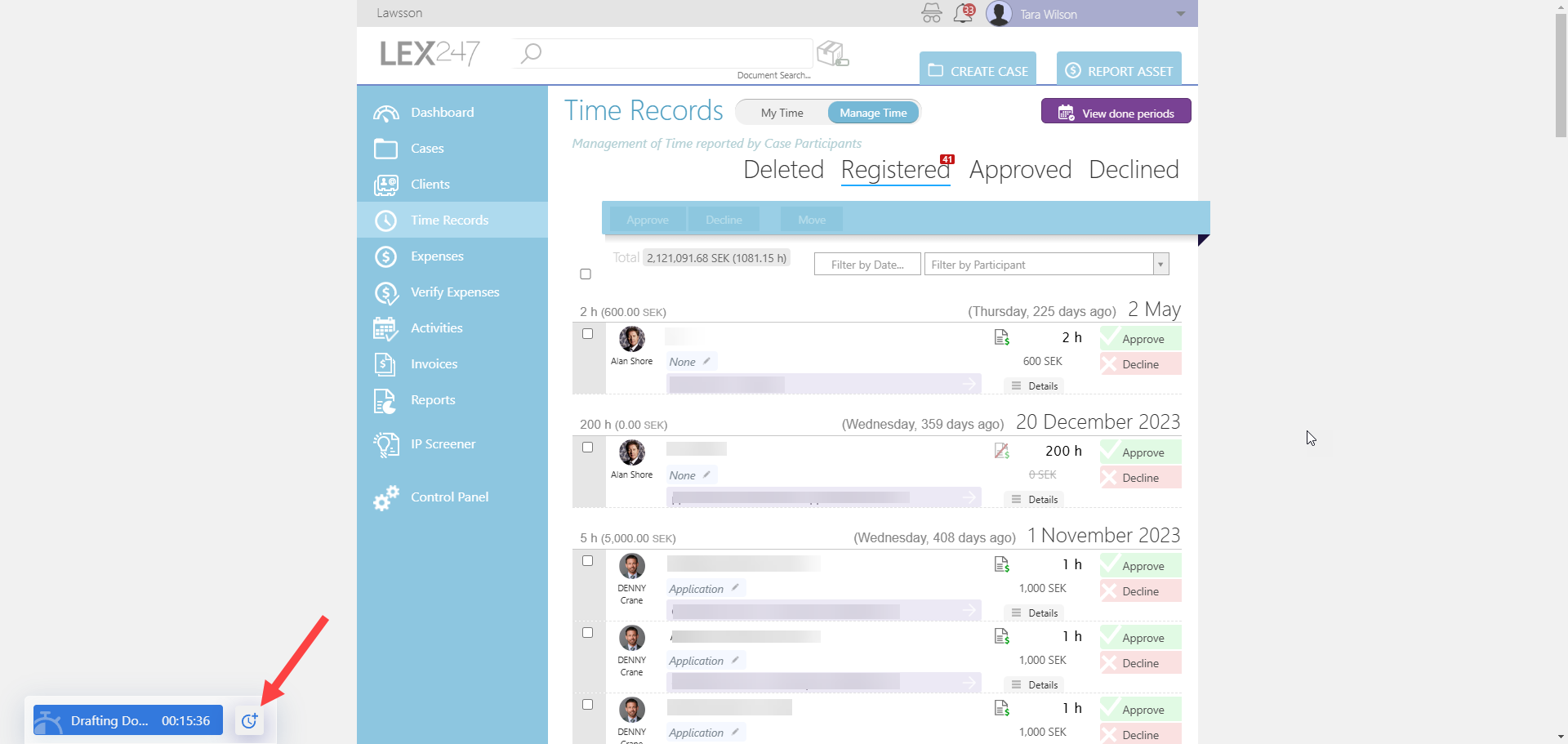Viewport: 1568px width, 744px height.
Task: Edit the None case type pencil for 2 May record
Action: click(x=706, y=361)
